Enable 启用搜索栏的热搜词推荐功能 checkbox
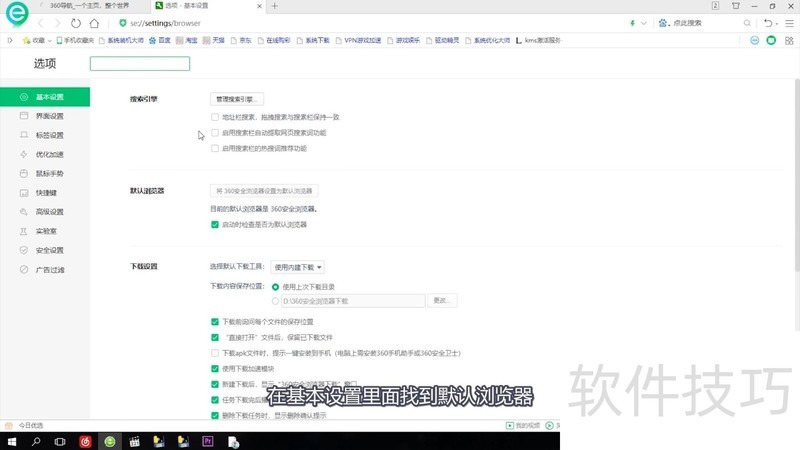Image resolution: width=800 pixels, height=450 pixels. (215, 148)
